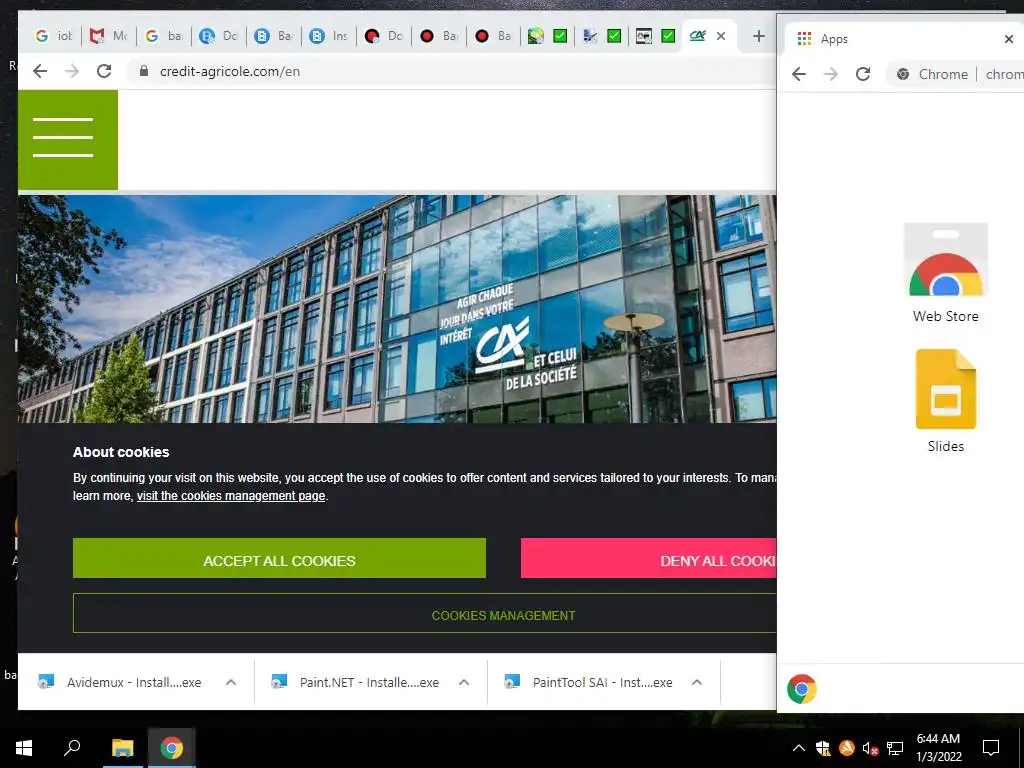1024x768 pixels.
Task: Switch to the 'Do' tab with the red circle icon
Action: [x=384, y=36]
